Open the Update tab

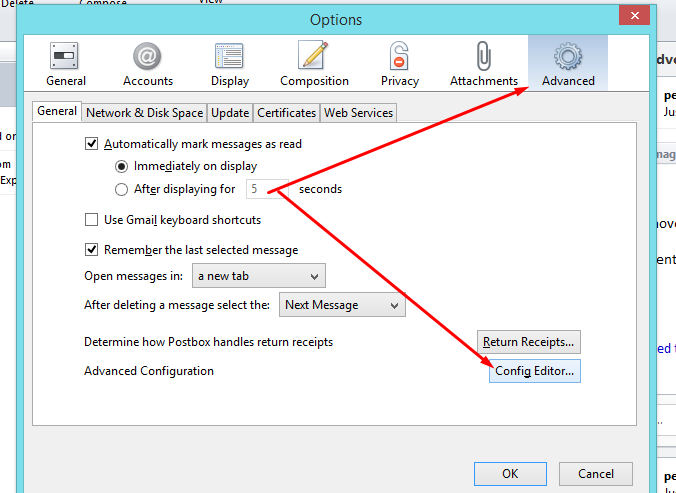coord(230,113)
